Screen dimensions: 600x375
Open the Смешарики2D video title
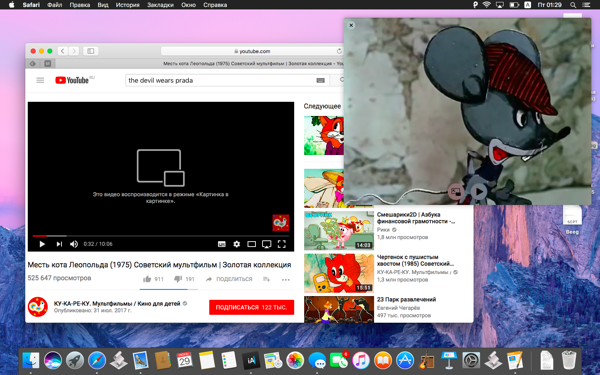click(416, 218)
